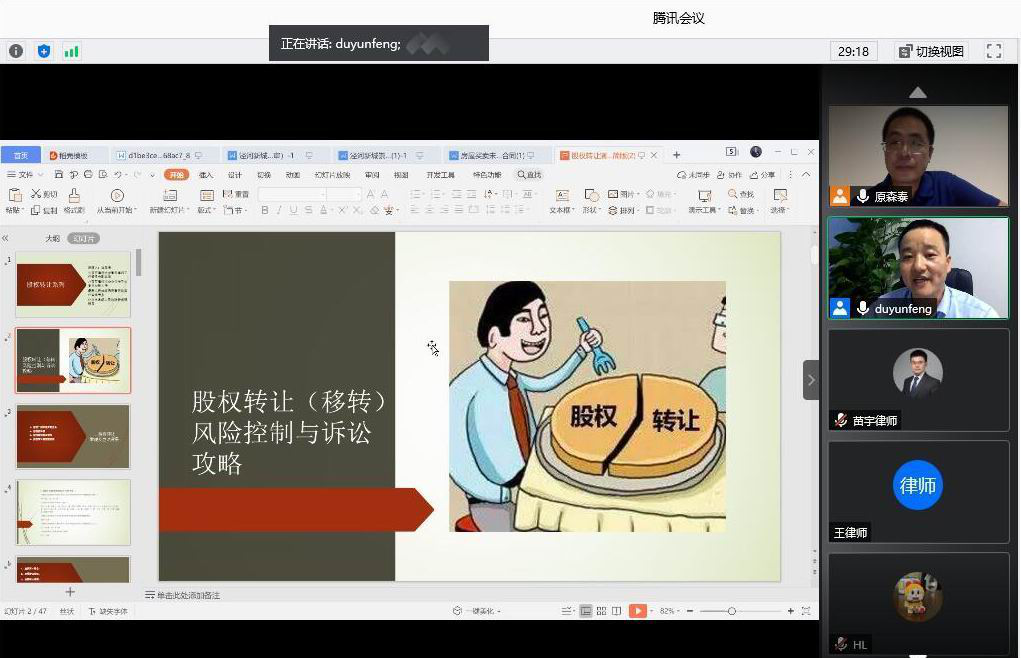Open the 设计 ribbon tab

(235, 175)
